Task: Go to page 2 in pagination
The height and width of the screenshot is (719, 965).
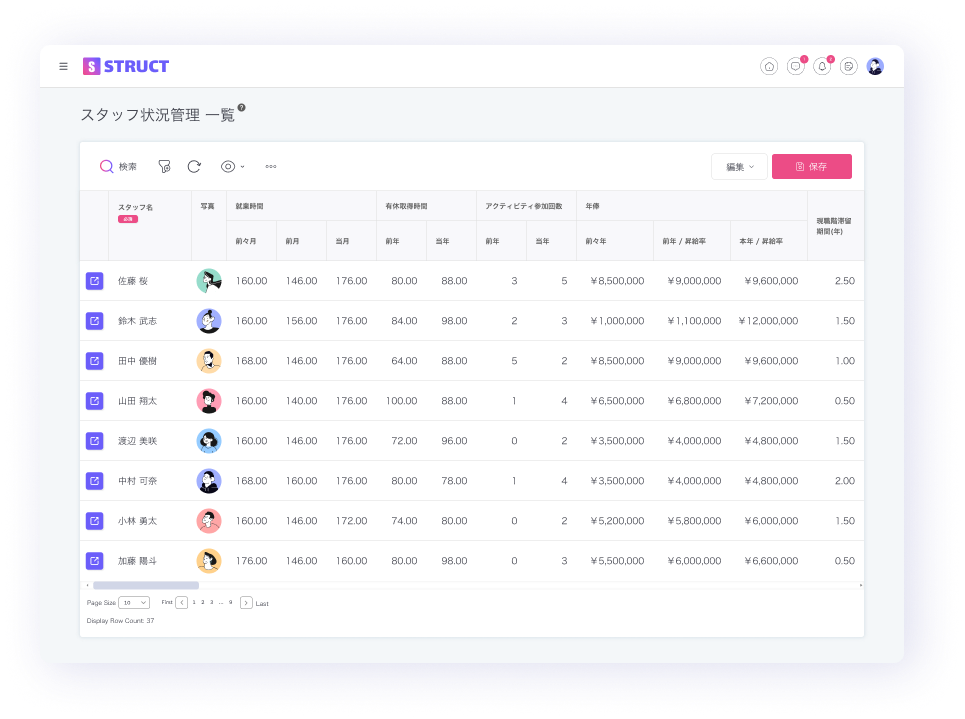Action: [x=202, y=603]
